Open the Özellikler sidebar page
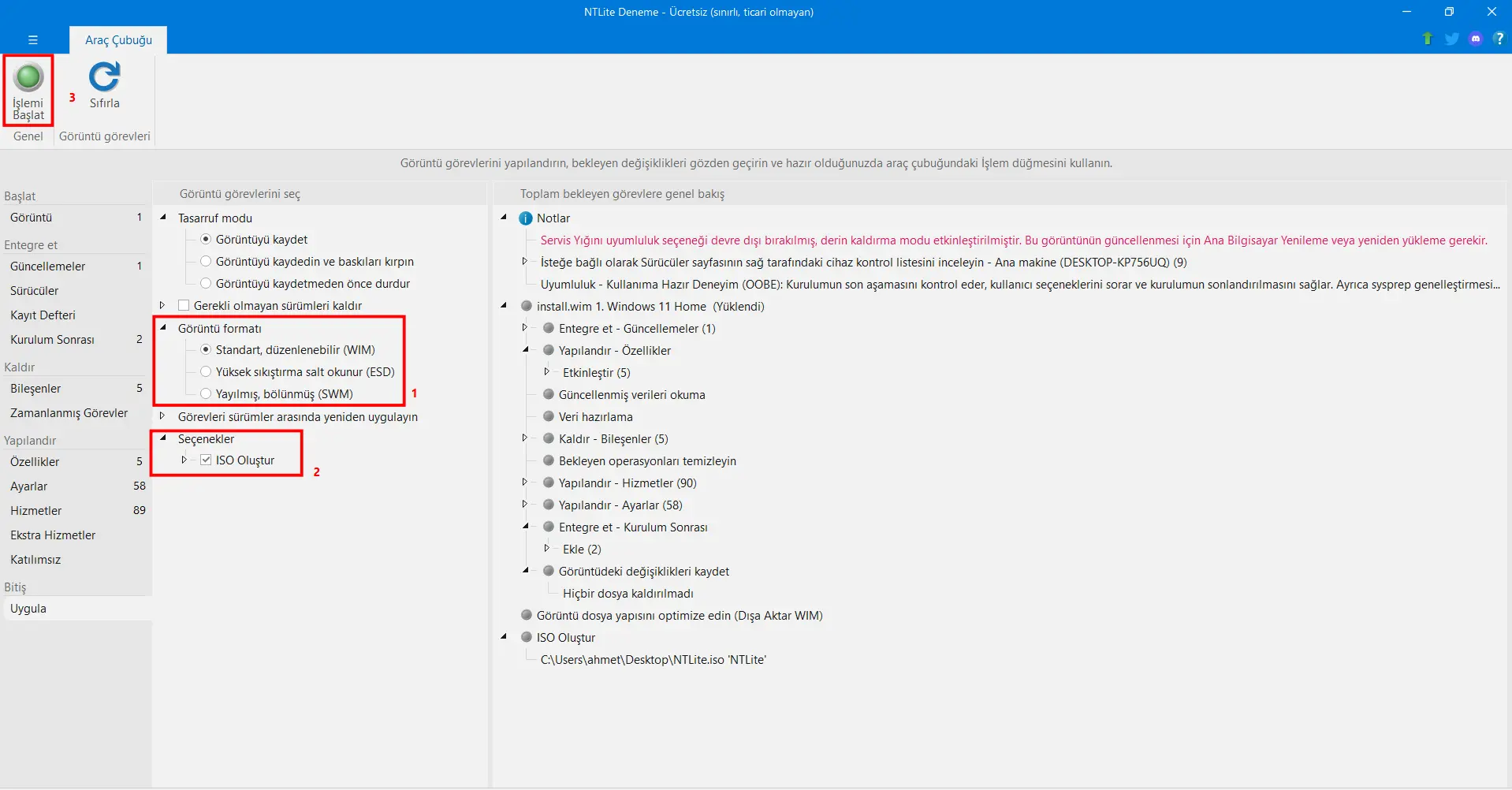 (x=76, y=462)
